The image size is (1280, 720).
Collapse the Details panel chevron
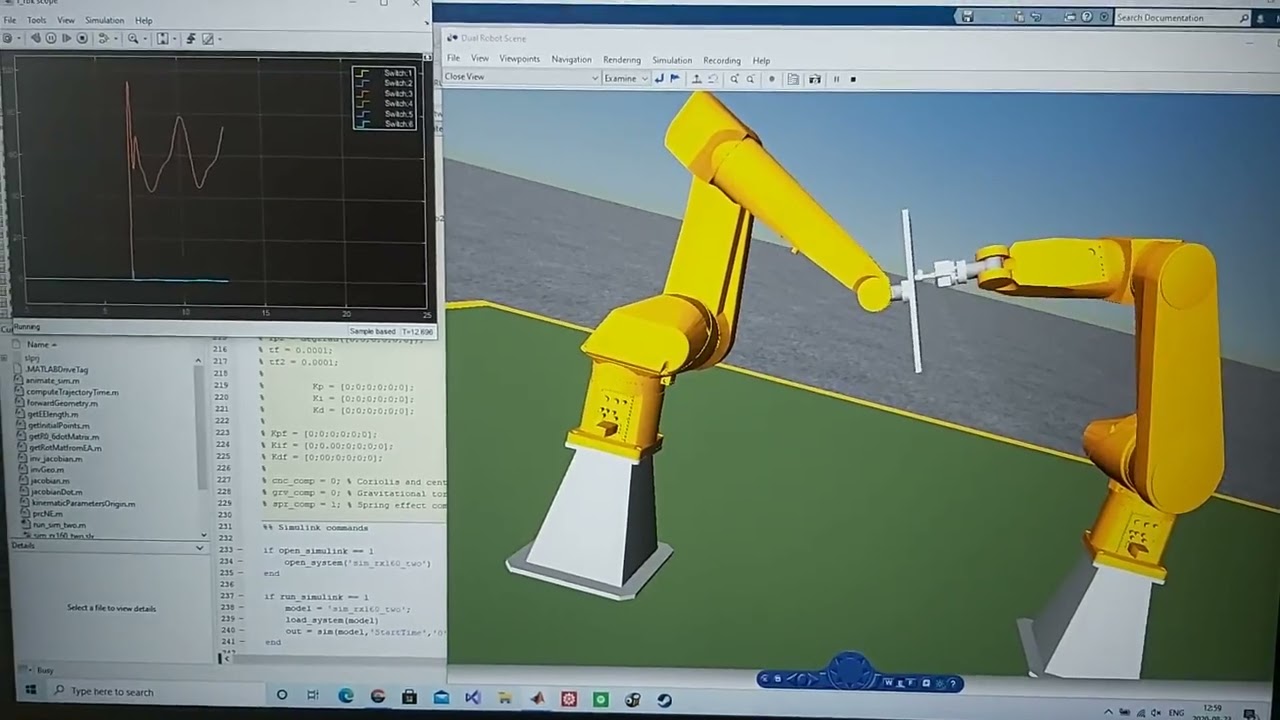click(199, 546)
